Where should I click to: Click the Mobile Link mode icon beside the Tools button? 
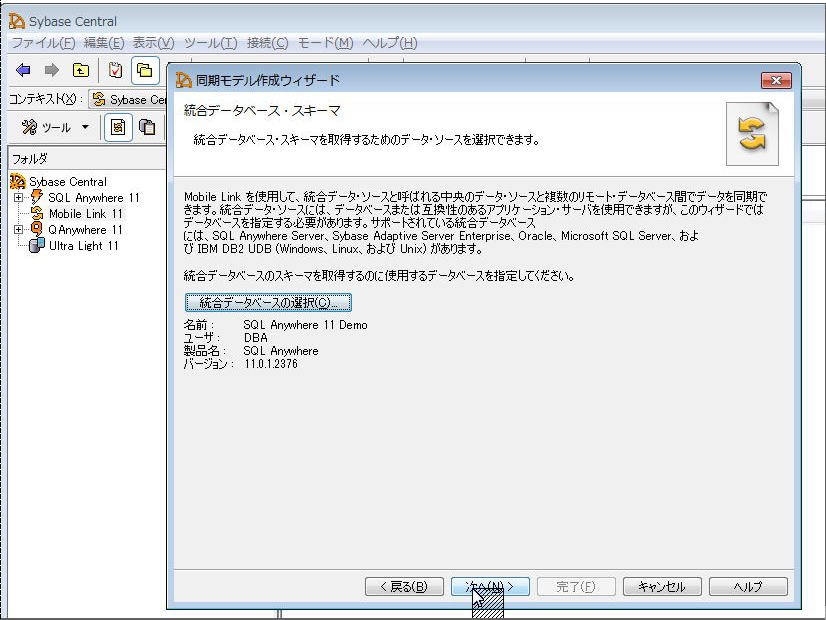(x=118, y=127)
